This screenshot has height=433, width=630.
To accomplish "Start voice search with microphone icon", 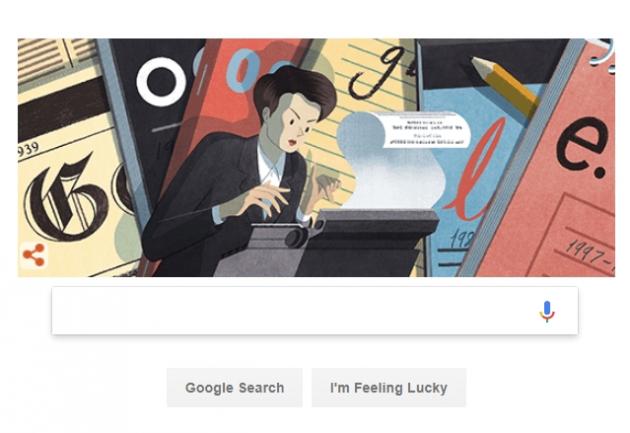I will [546, 311].
